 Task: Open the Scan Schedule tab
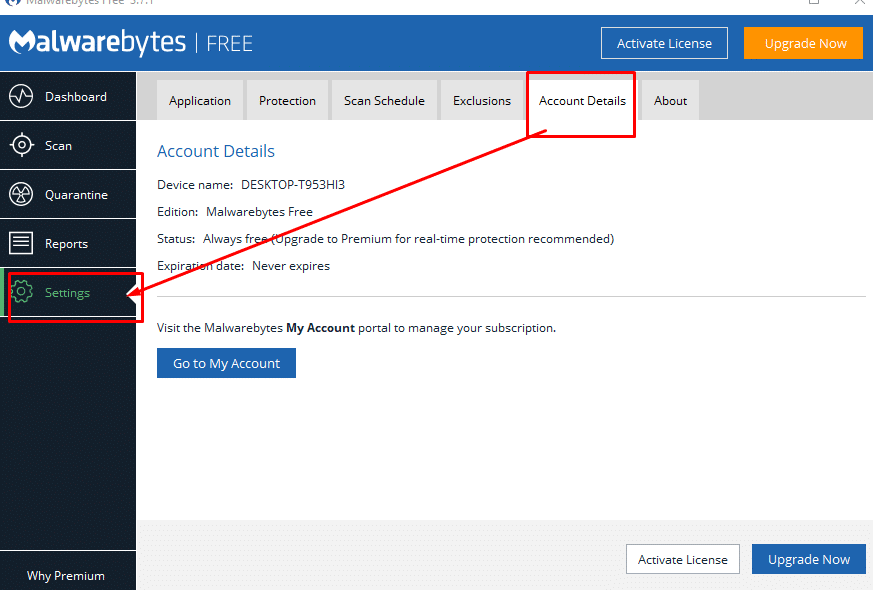pyautogui.click(x=384, y=100)
